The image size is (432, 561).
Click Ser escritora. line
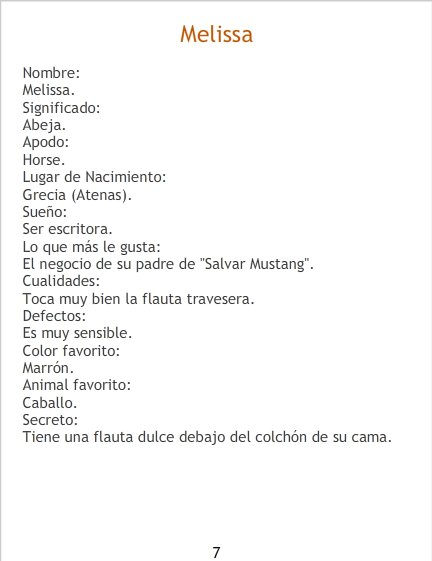click(x=67, y=229)
